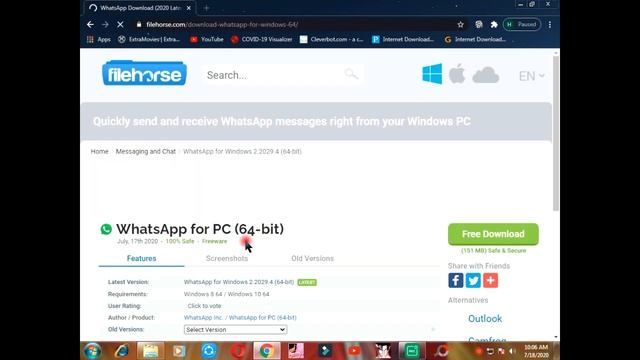The image size is (640, 360).
Task: Open the Cleverbot.com bookmark
Action: [x=331, y=39]
